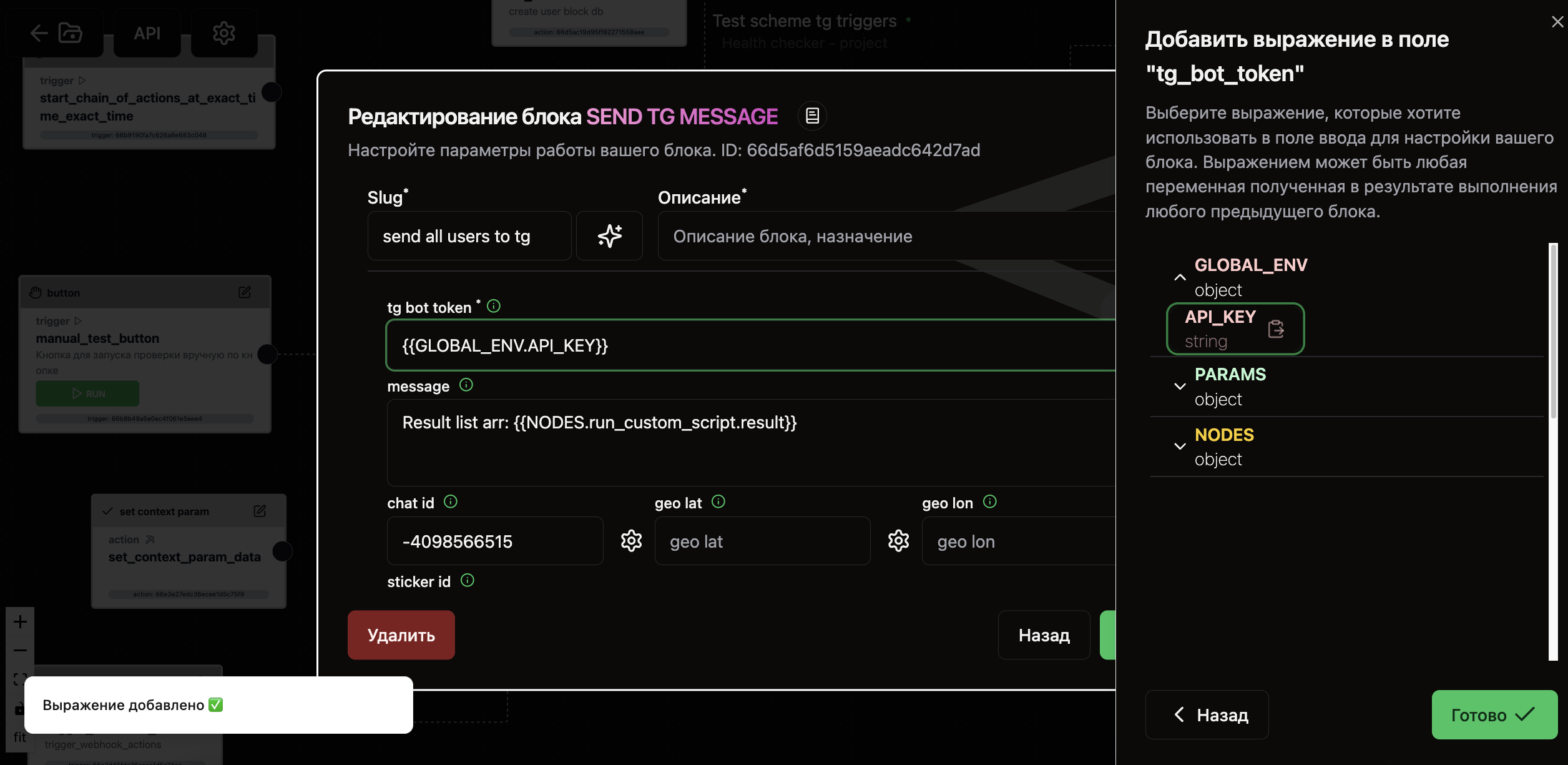
Task: Click the chat id input field
Action: tap(494, 541)
